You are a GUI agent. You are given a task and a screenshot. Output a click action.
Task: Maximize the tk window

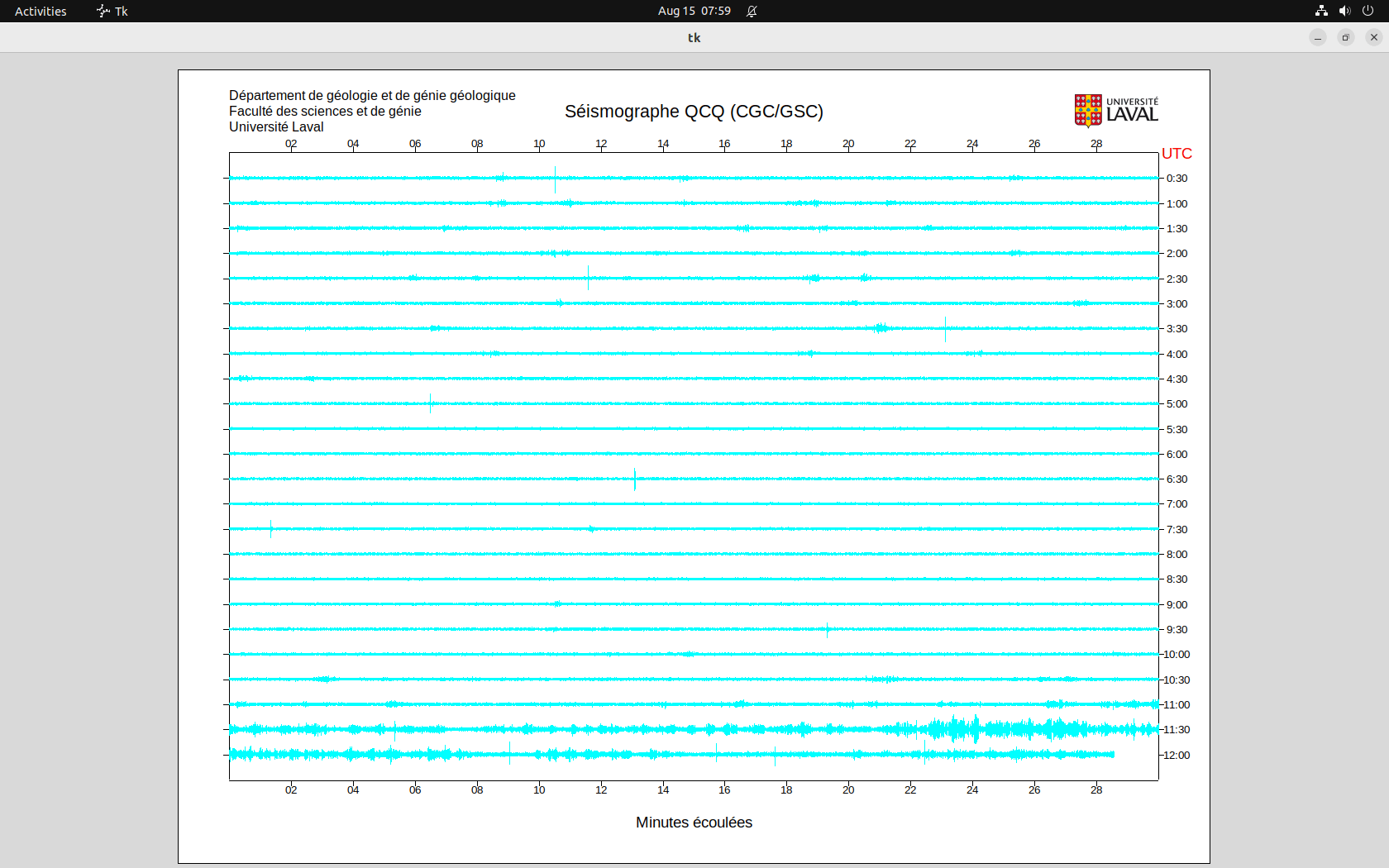click(1346, 37)
